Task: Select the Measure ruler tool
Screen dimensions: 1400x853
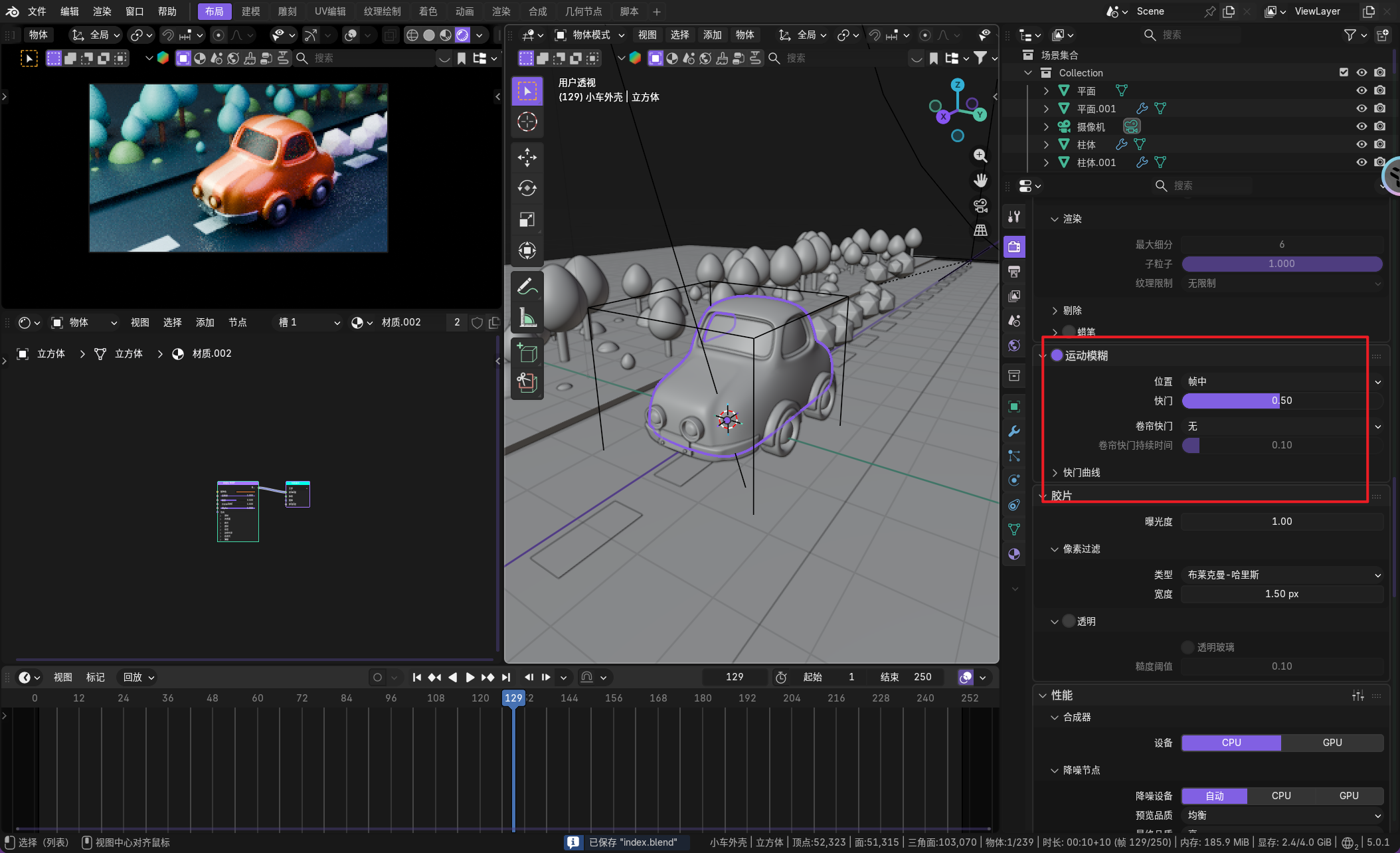Action: [527, 318]
